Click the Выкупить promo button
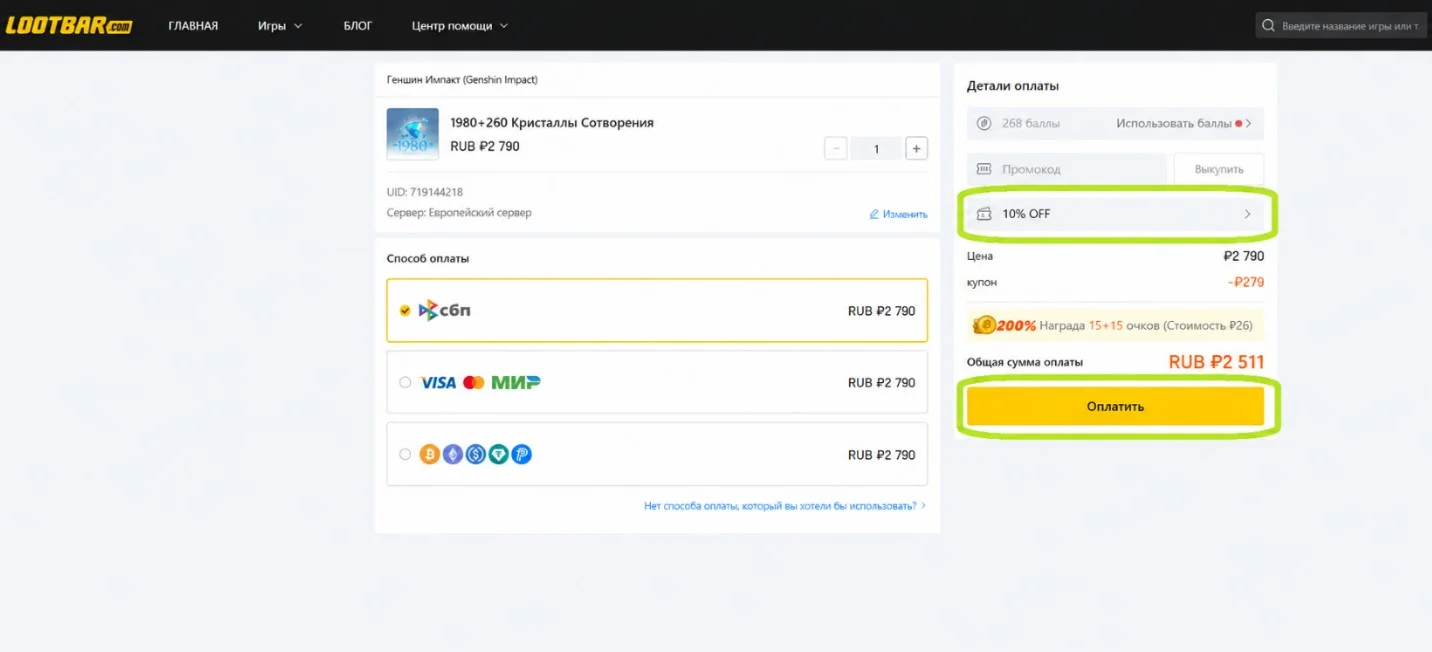This screenshot has width=1432, height=652. [x=1218, y=169]
